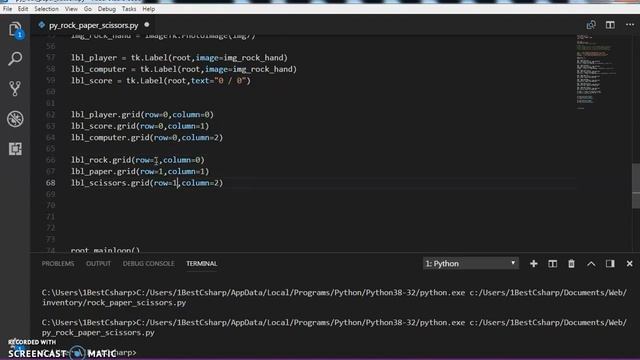Screen dimensions: 640x360
Task: Kill terminal with the trash icon
Action: [571, 264]
